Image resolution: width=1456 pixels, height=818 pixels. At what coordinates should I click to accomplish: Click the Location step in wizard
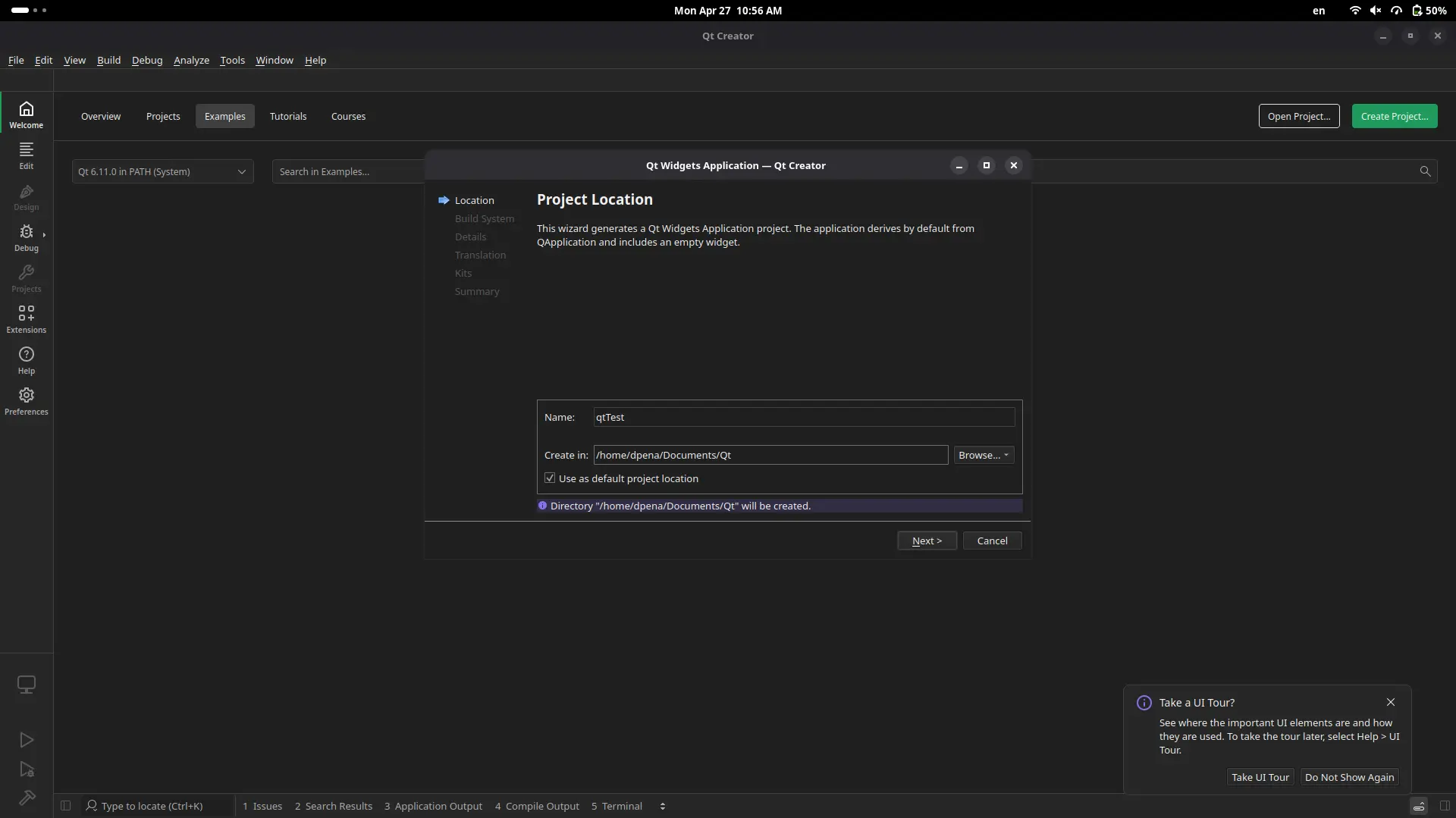point(474,200)
